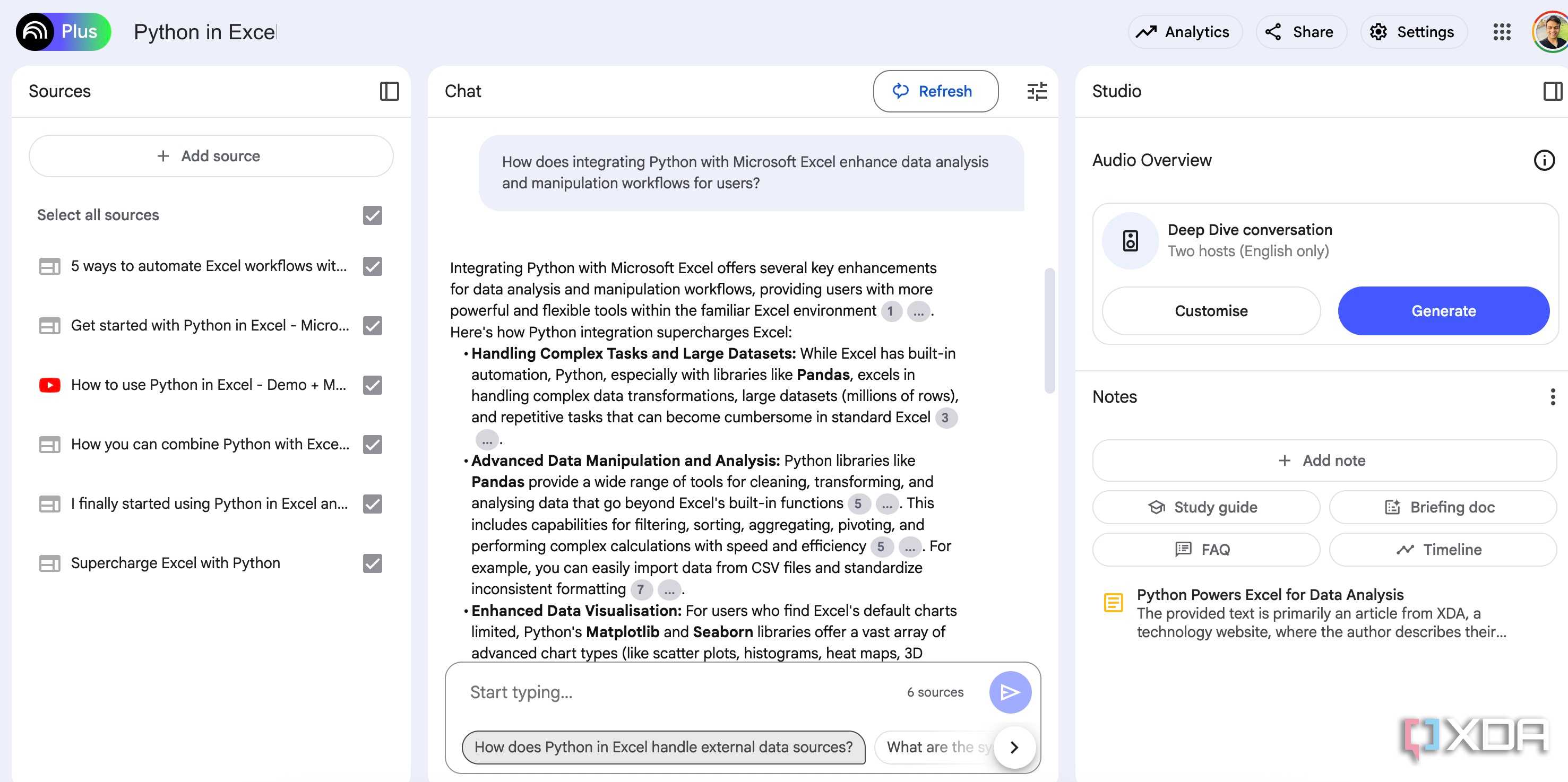Screen dimensions: 1568x782
Task: Create a Study guide
Action: (x=1205, y=507)
